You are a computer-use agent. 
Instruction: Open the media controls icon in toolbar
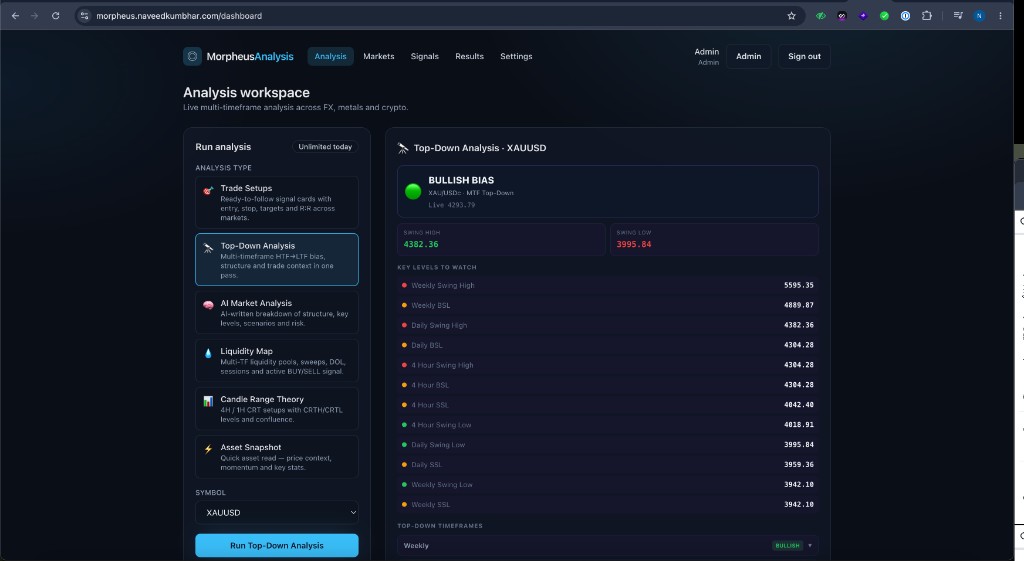point(958,16)
